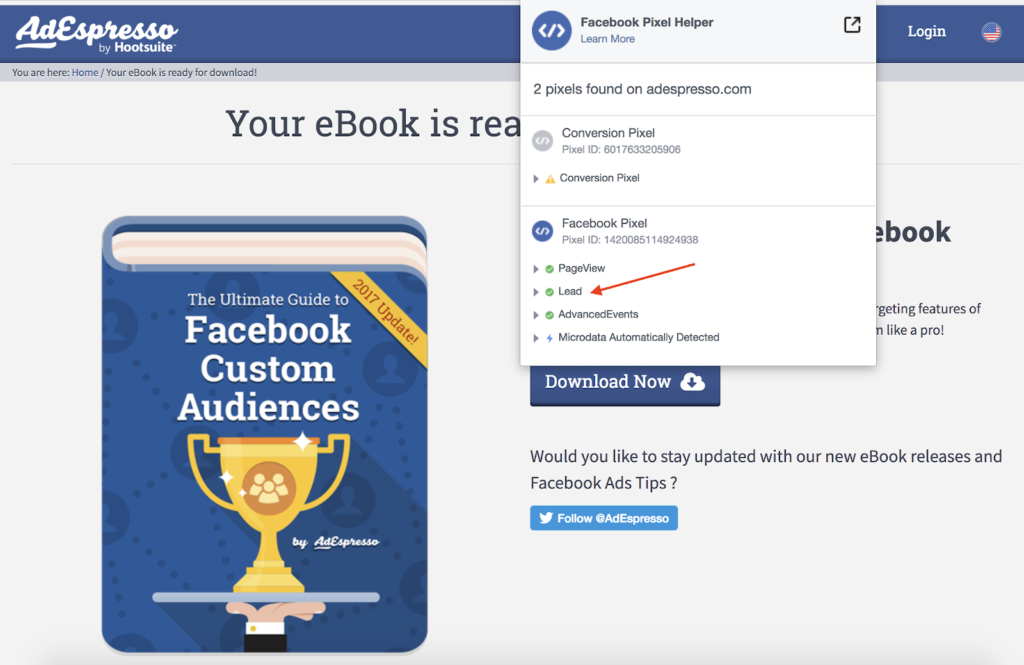Viewport: 1024px width, 665px height.
Task: Click 'Microdata Automatically Detected' label
Action: point(639,337)
